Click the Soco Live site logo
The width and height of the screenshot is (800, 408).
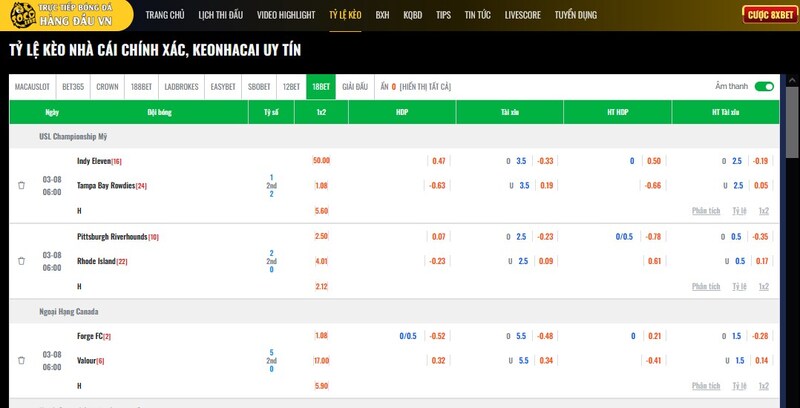click(x=66, y=15)
